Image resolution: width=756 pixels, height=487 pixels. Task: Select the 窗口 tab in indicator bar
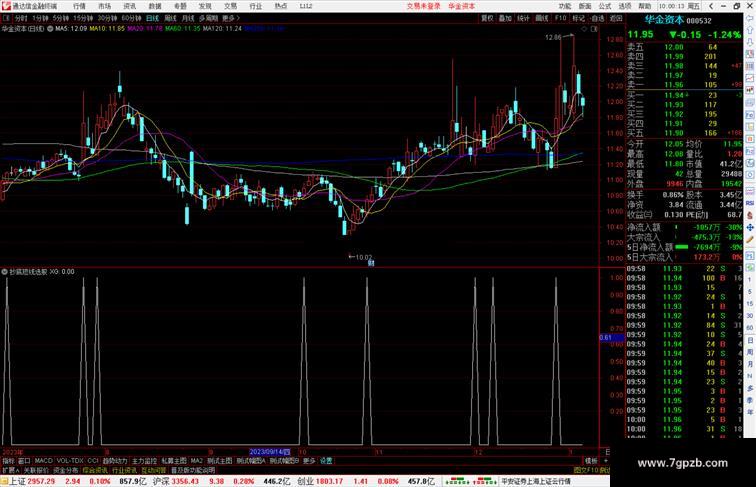click(x=24, y=461)
